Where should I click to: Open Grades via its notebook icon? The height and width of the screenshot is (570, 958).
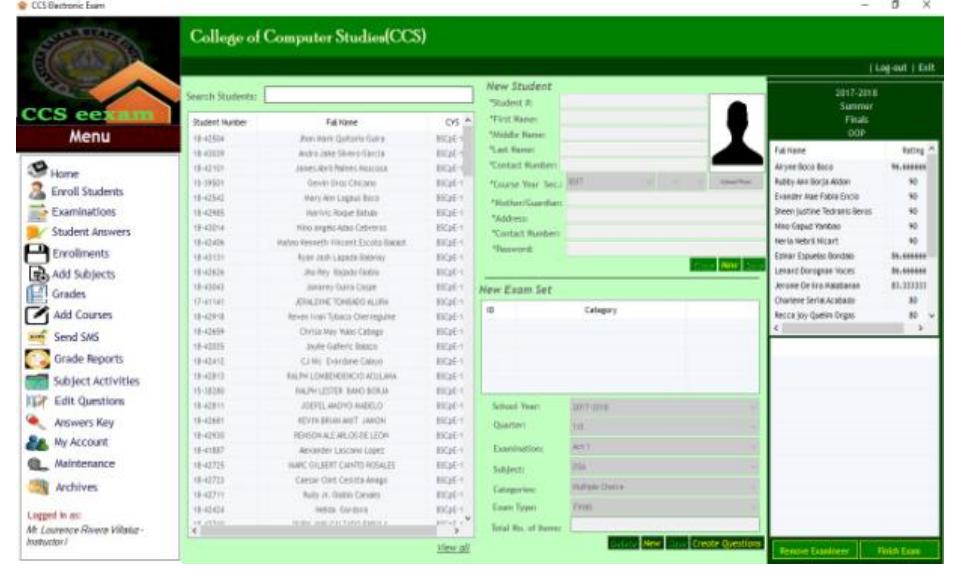click(x=37, y=294)
